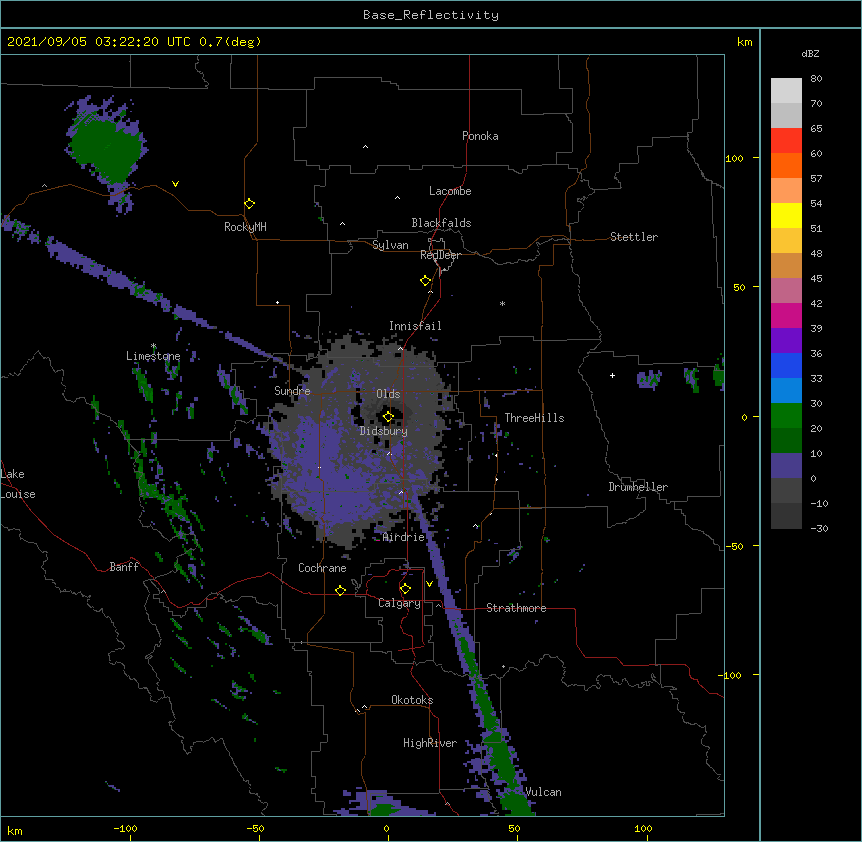
Task: Click the asterisk marker above Limestone label
Action: 153,346
